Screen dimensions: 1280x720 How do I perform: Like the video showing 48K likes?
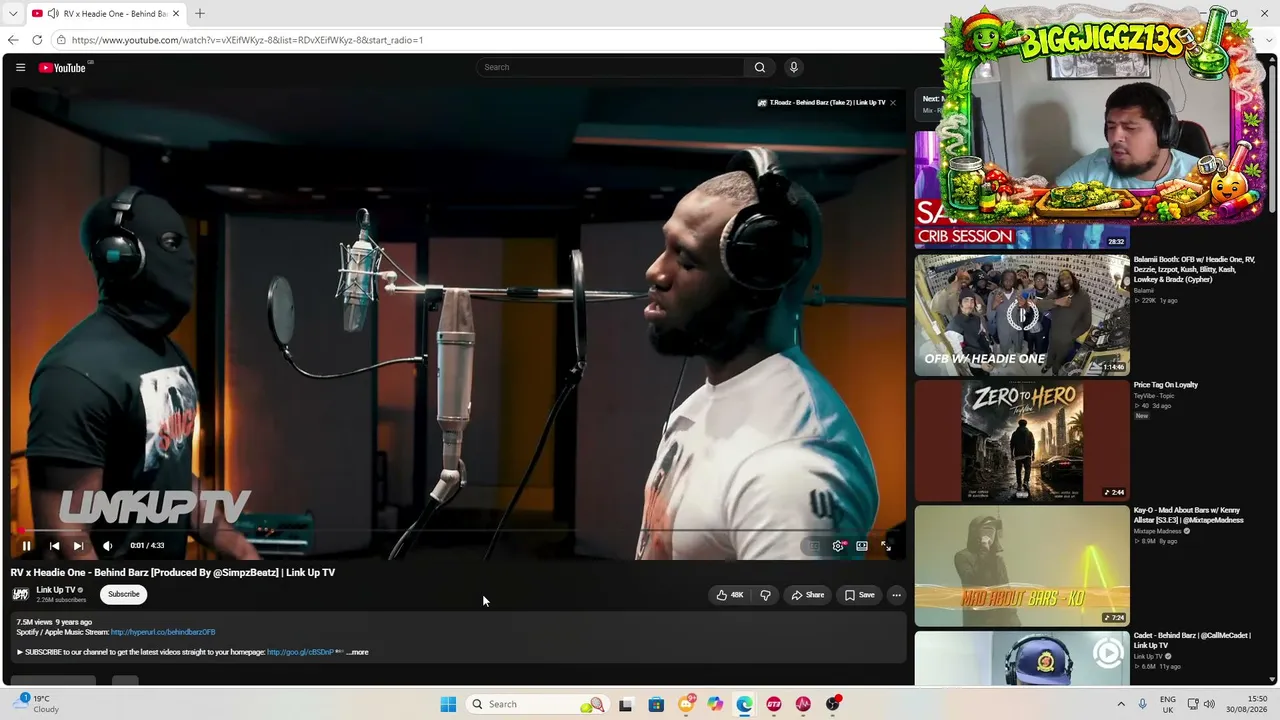[730, 595]
